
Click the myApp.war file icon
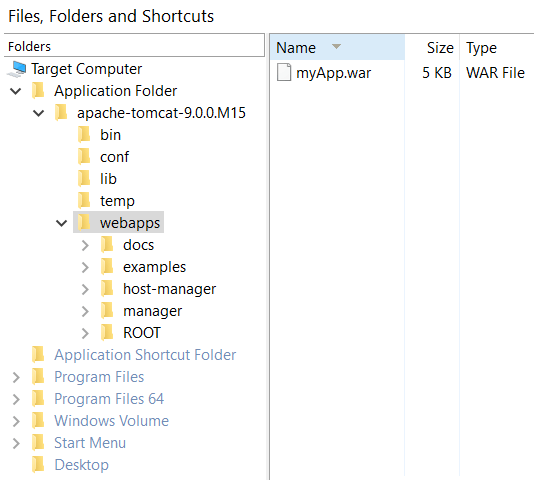(284, 72)
